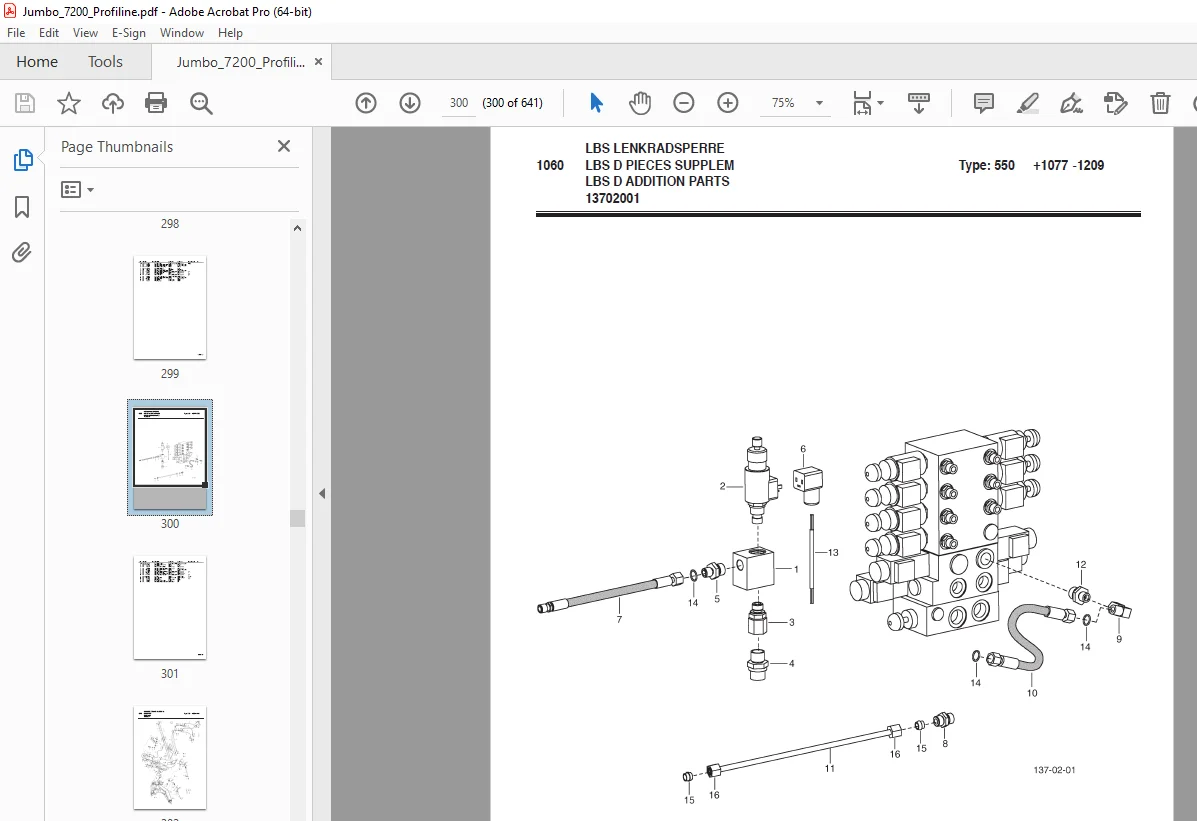The width and height of the screenshot is (1197, 821).
Task: Show Page Thumbnails panel icon
Action: coord(23,160)
